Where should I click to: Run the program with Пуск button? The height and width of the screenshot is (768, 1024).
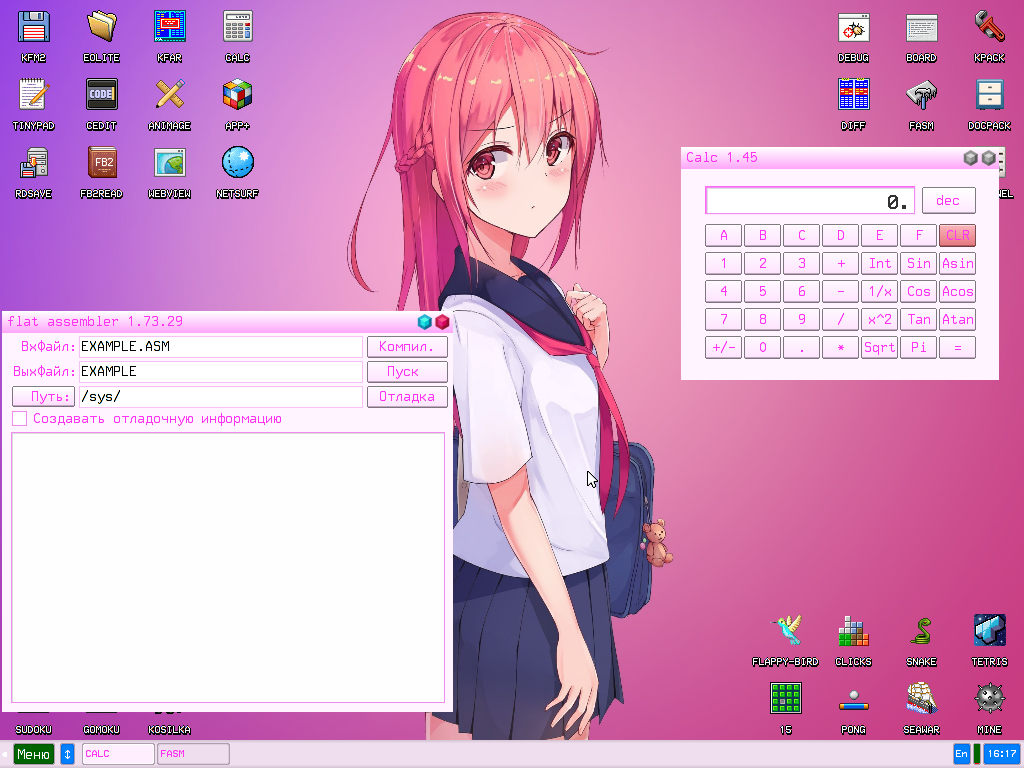click(x=406, y=371)
